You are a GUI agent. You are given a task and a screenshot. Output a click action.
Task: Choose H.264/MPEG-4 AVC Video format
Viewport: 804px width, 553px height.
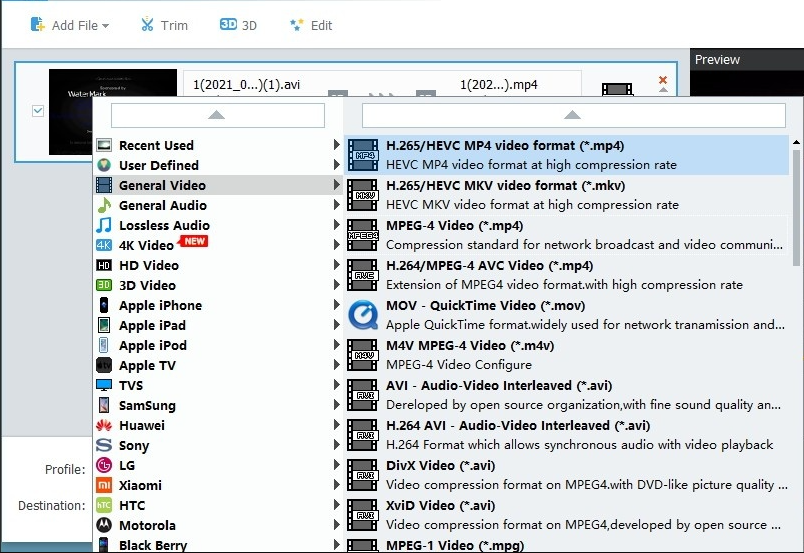[567, 275]
